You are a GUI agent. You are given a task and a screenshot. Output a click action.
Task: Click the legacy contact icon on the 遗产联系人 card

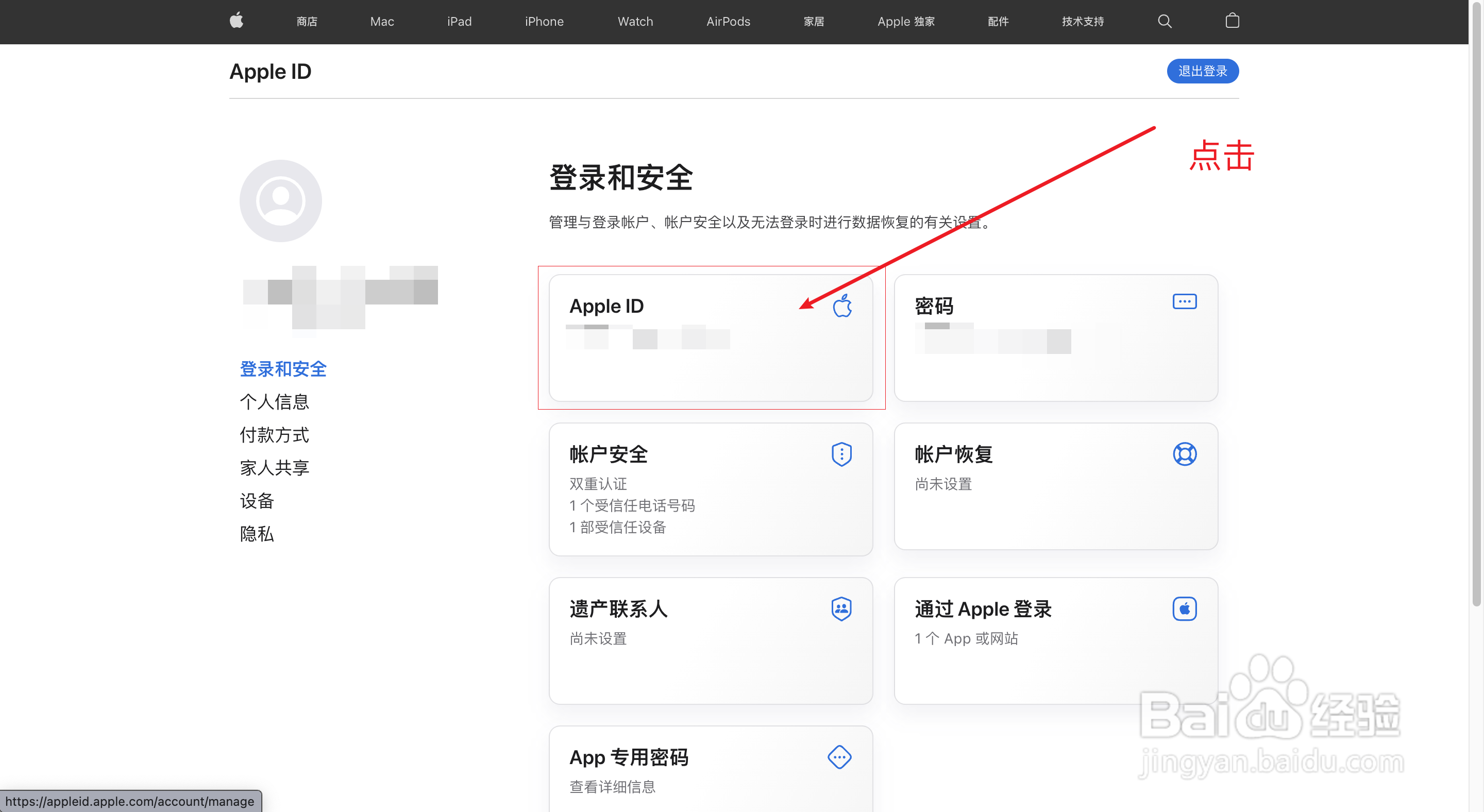[x=841, y=608]
